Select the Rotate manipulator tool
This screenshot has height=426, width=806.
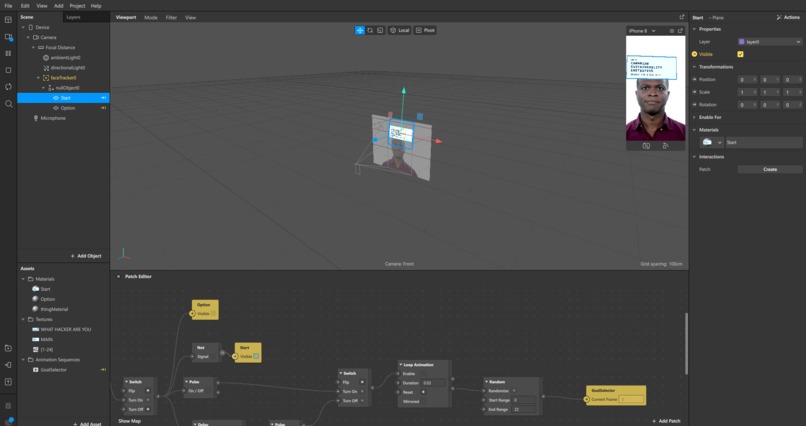click(x=370, y=30)
